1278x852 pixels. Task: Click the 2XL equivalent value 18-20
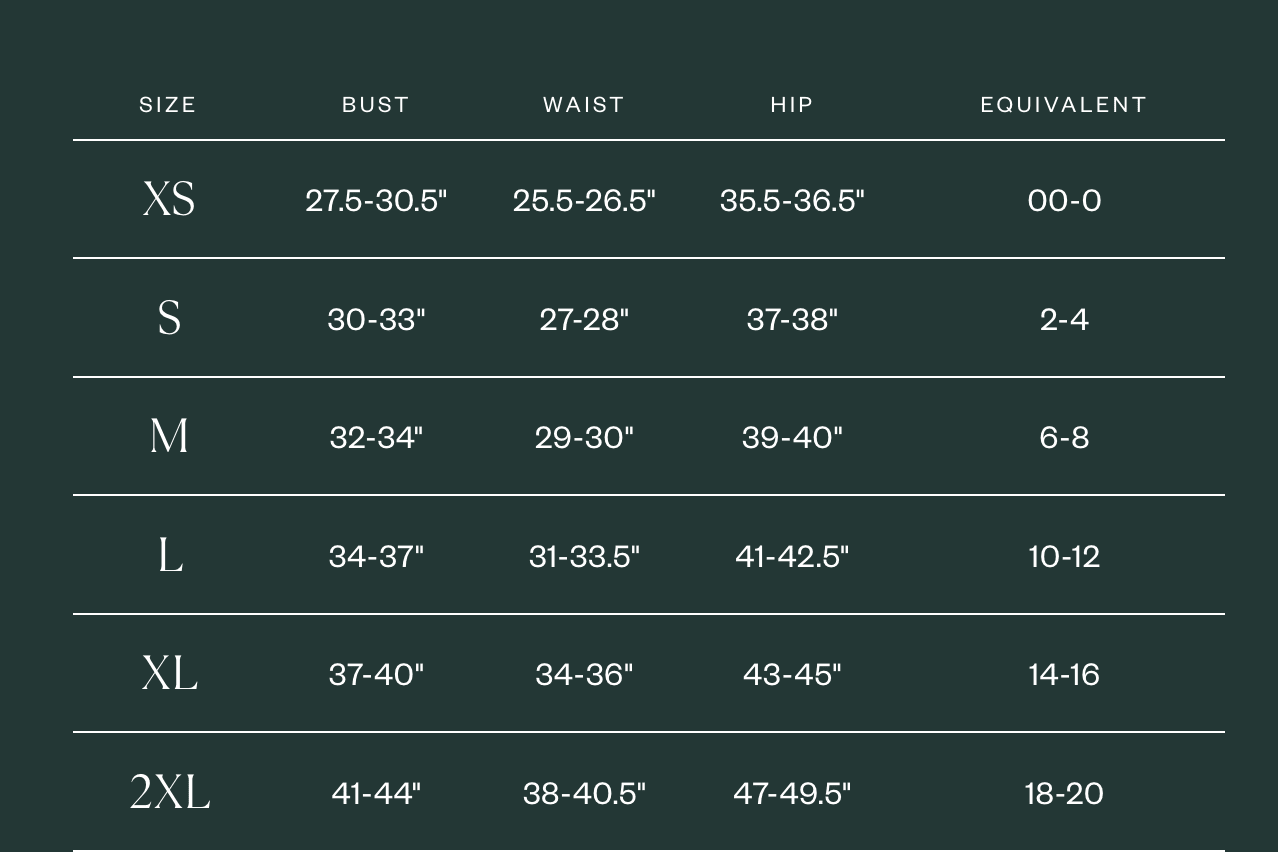1064,794
